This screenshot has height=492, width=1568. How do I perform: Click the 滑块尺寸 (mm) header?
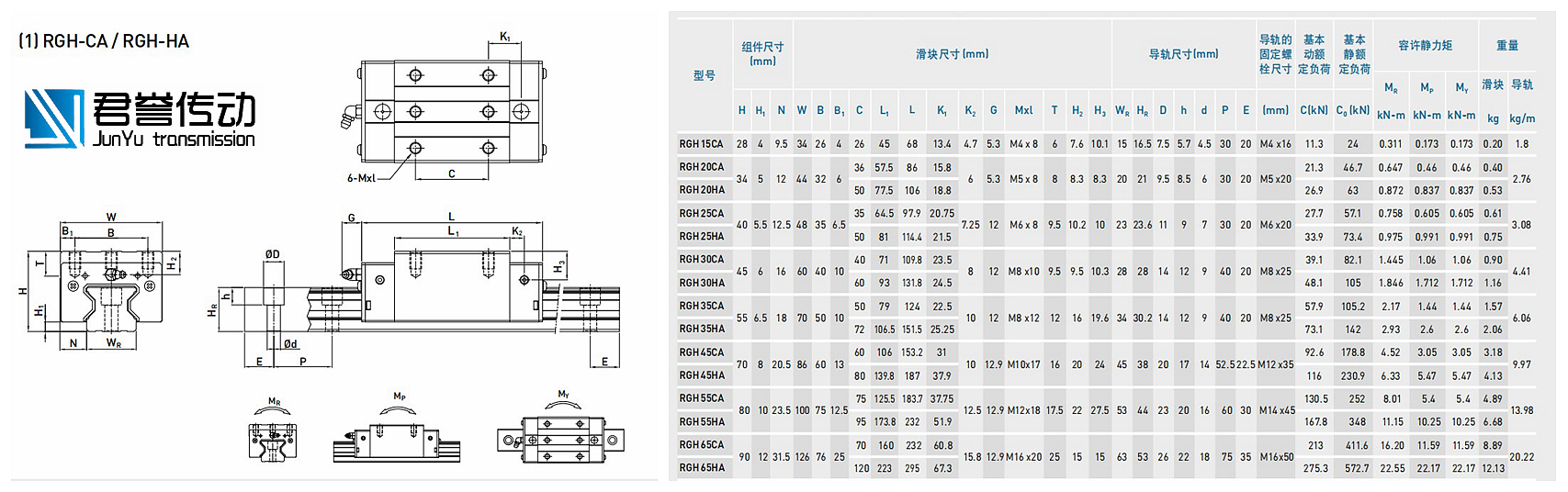952,54
